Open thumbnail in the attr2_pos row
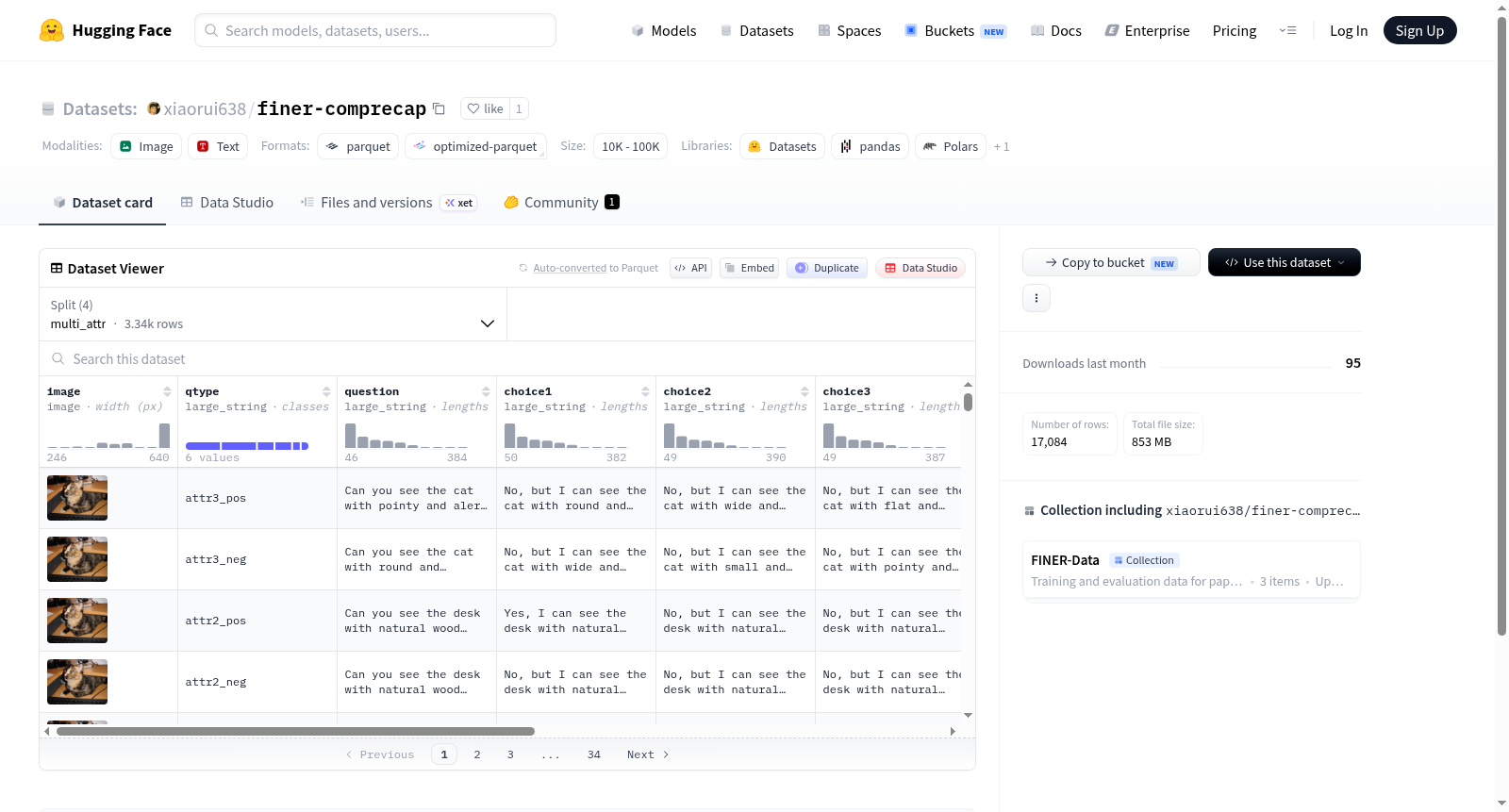Viewport: 1509px width, 812px height. click(77, 621)
